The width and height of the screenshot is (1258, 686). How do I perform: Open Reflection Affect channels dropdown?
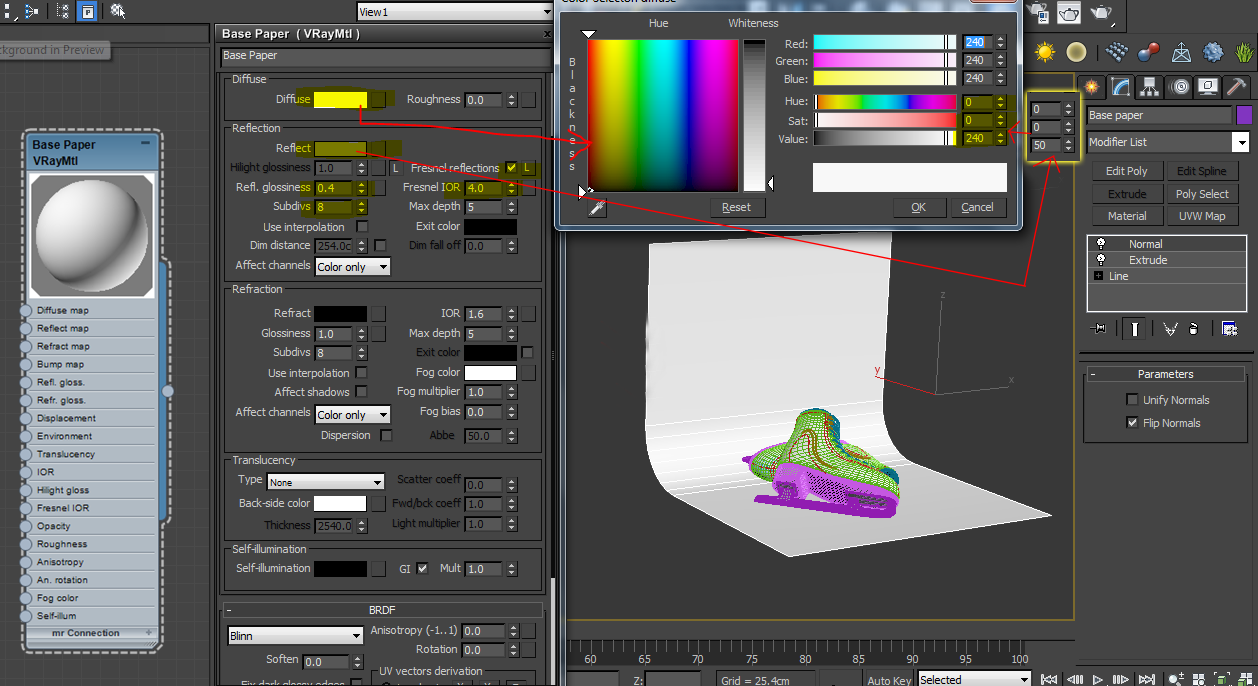[x=352, y=266]
